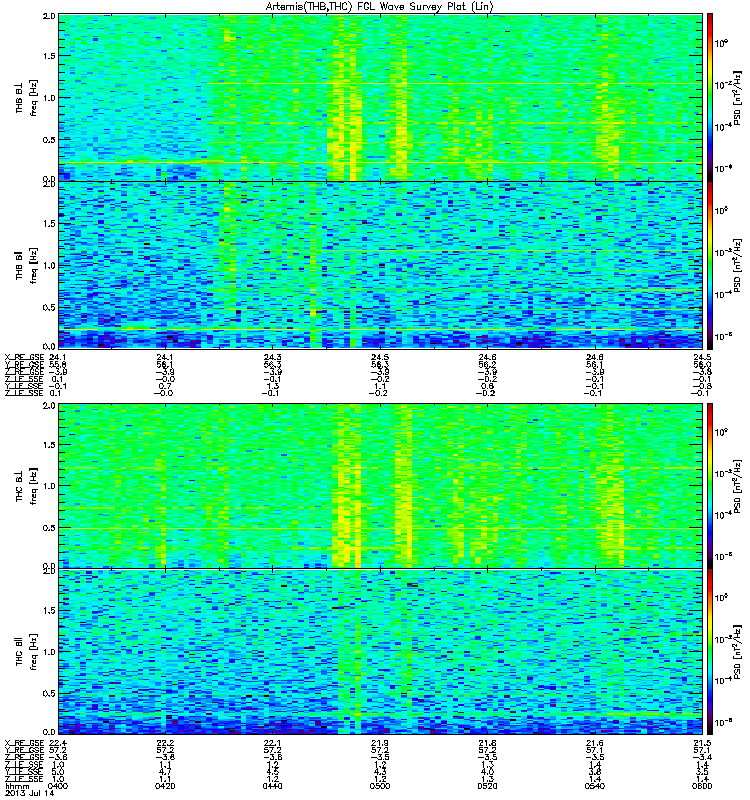The height and width of the screenshot is (800, 750).
Task: Click the "0500" time tick label
Action: click(x=380, y=786)
